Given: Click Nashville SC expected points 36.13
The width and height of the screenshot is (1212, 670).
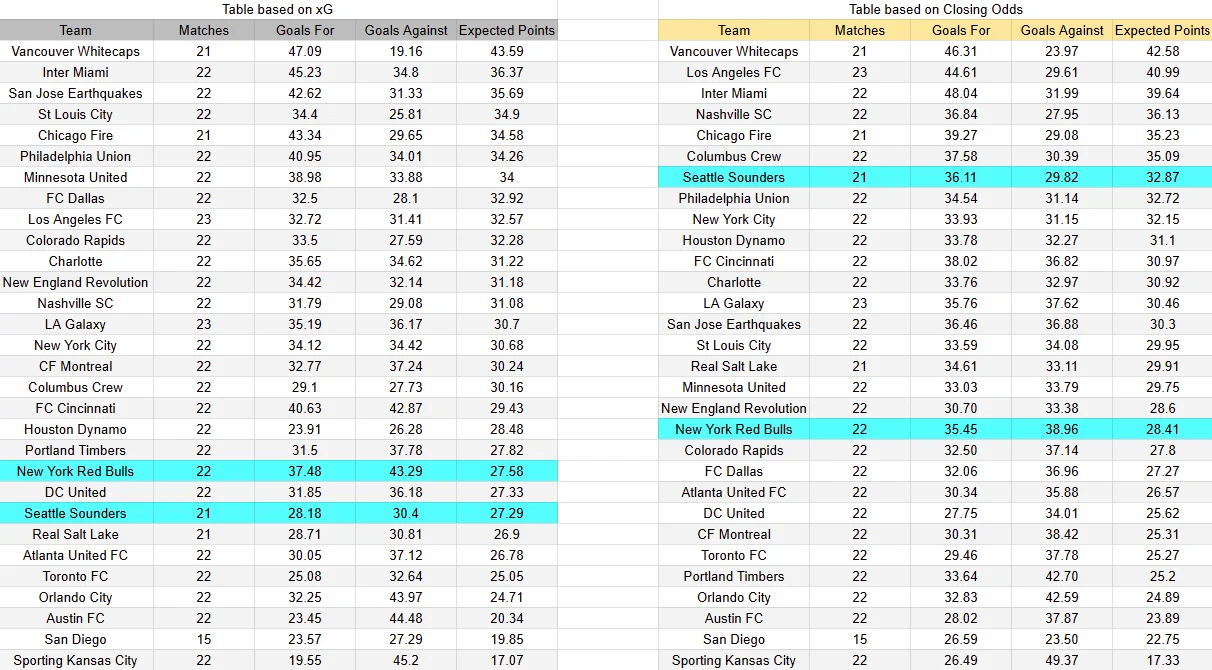Looking at the screenshot, I should [x=1162, y=114].
